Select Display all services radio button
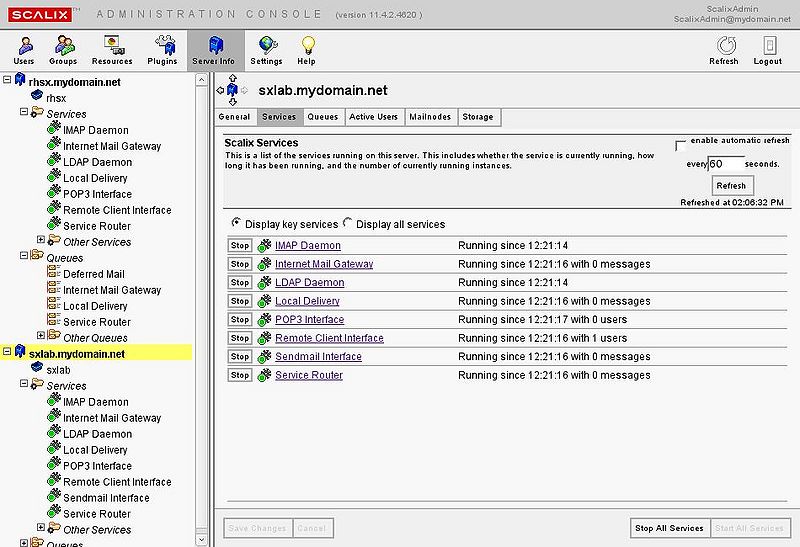The width and height of the screenshot is (800, 547). (348, 223)
